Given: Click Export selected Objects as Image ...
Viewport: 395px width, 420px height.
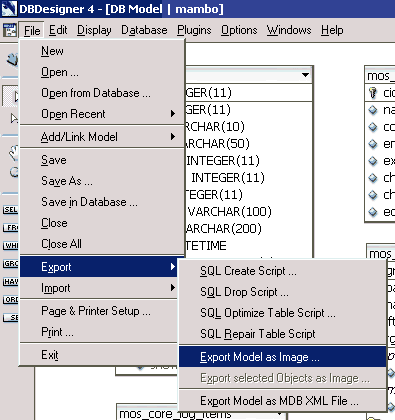Looking at the screenshot, I should [283, 378].
